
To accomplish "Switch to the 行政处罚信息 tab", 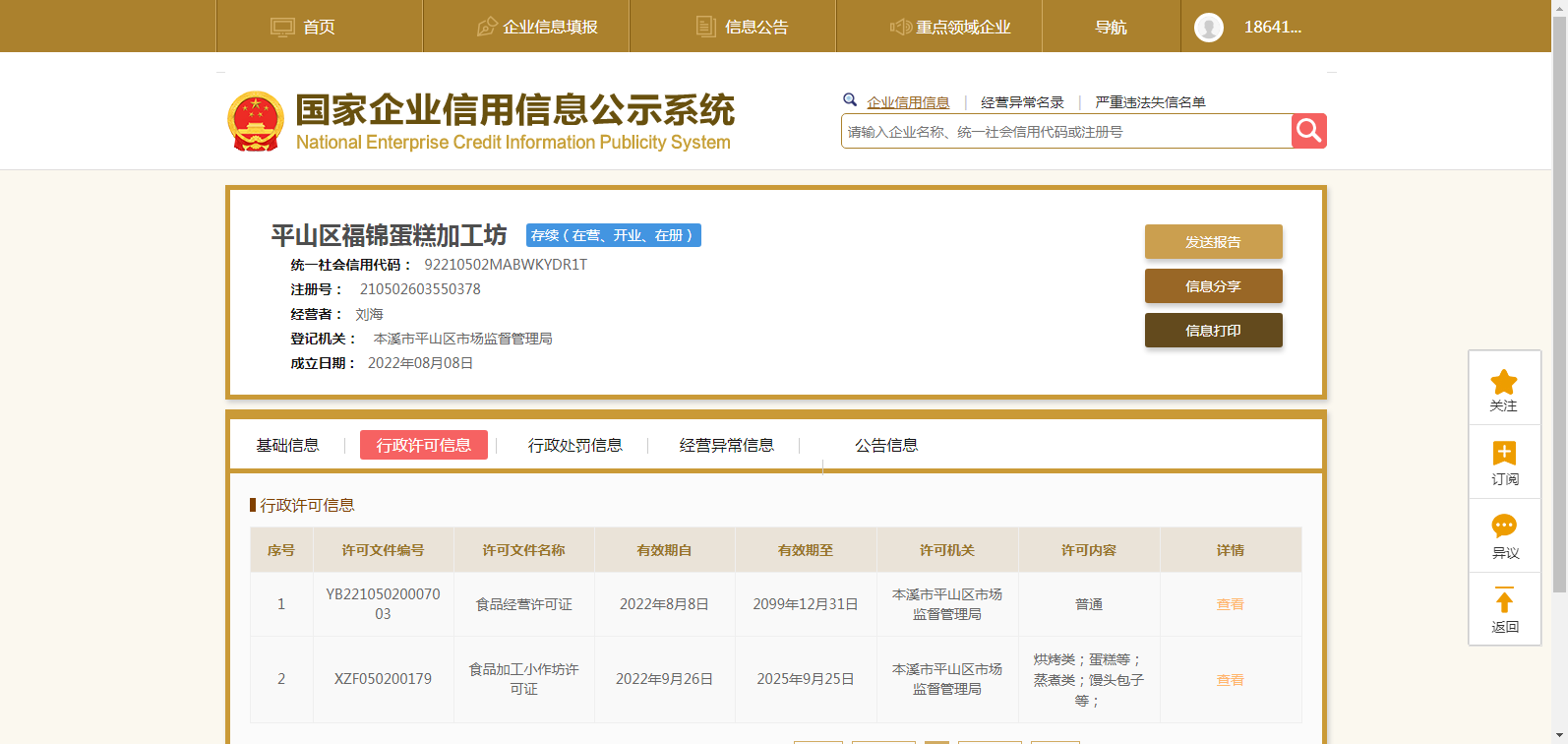I will pos(575,445).
